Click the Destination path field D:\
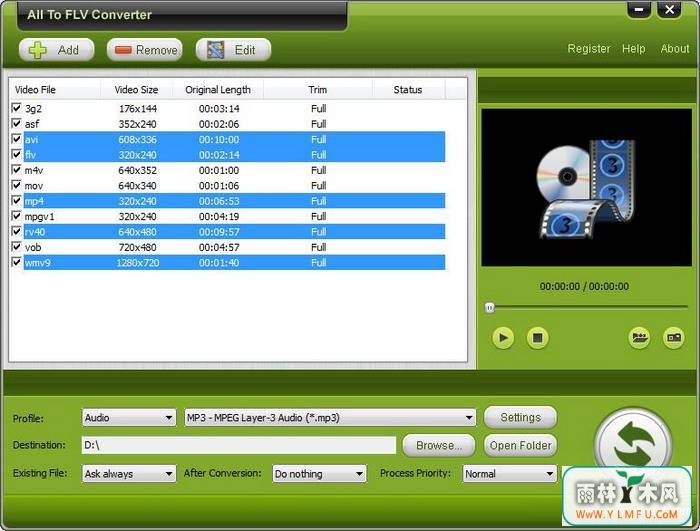700x531 pixels. click(x=239, y=445)
